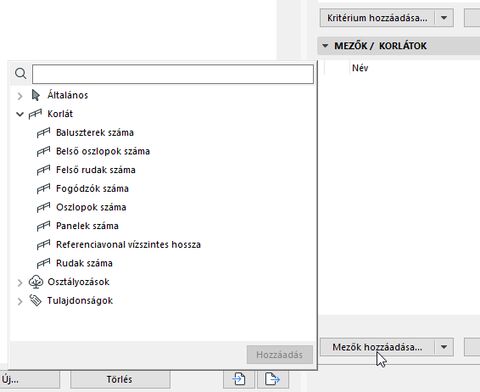Click into the field search box
The width and height of the screenshot is (480, 392).
[173, 74]
